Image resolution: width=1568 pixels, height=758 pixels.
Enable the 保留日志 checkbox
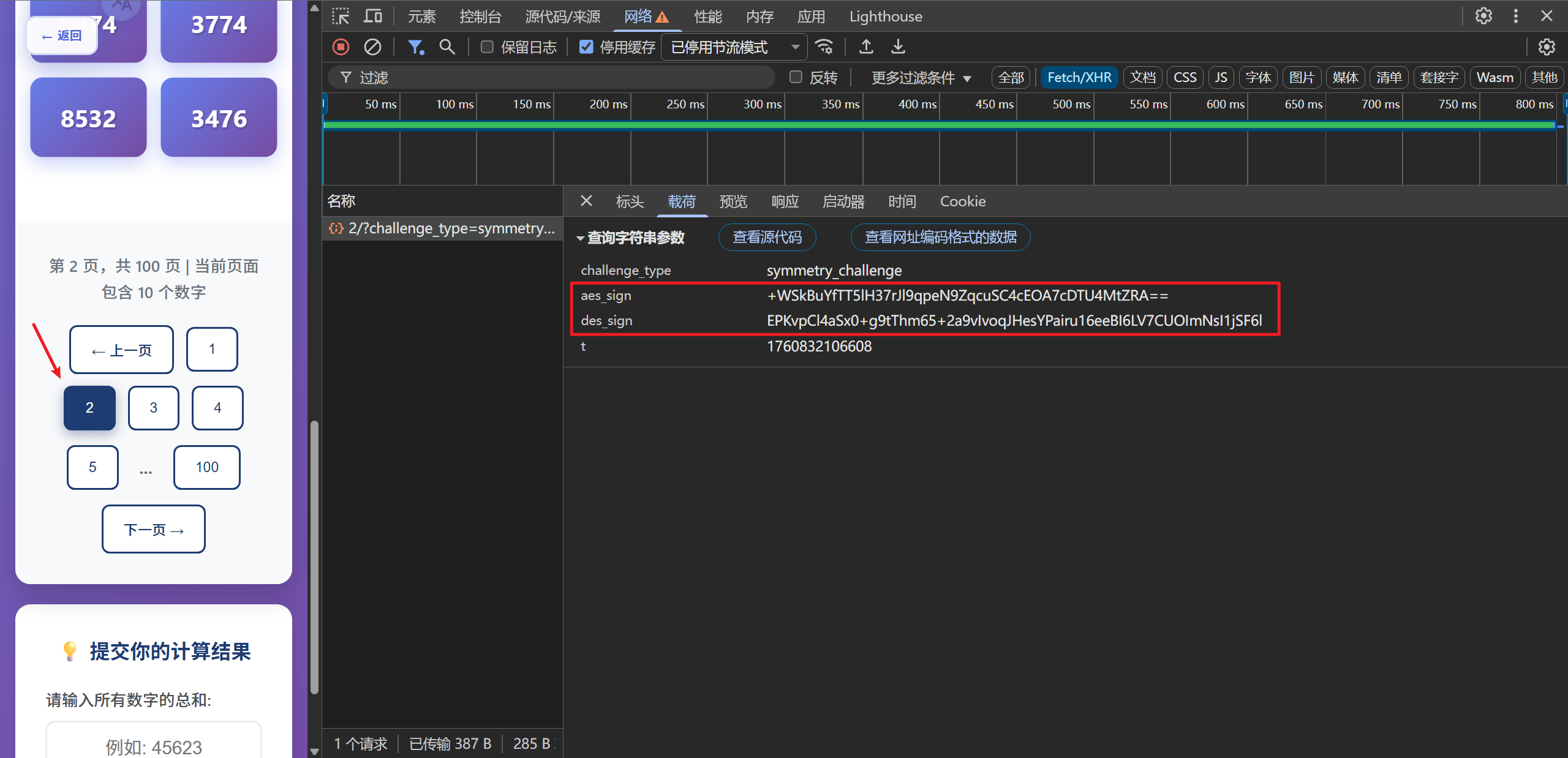coord(488,47)
